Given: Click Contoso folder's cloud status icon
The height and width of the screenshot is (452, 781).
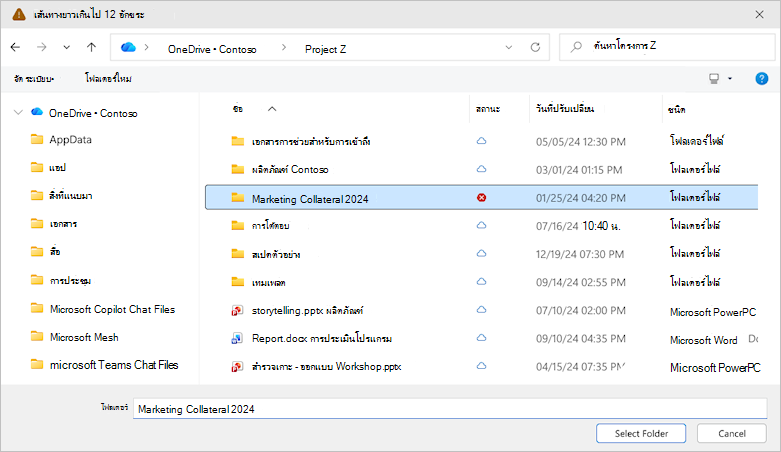Looking at the screenshot, I should coord(482,169).
